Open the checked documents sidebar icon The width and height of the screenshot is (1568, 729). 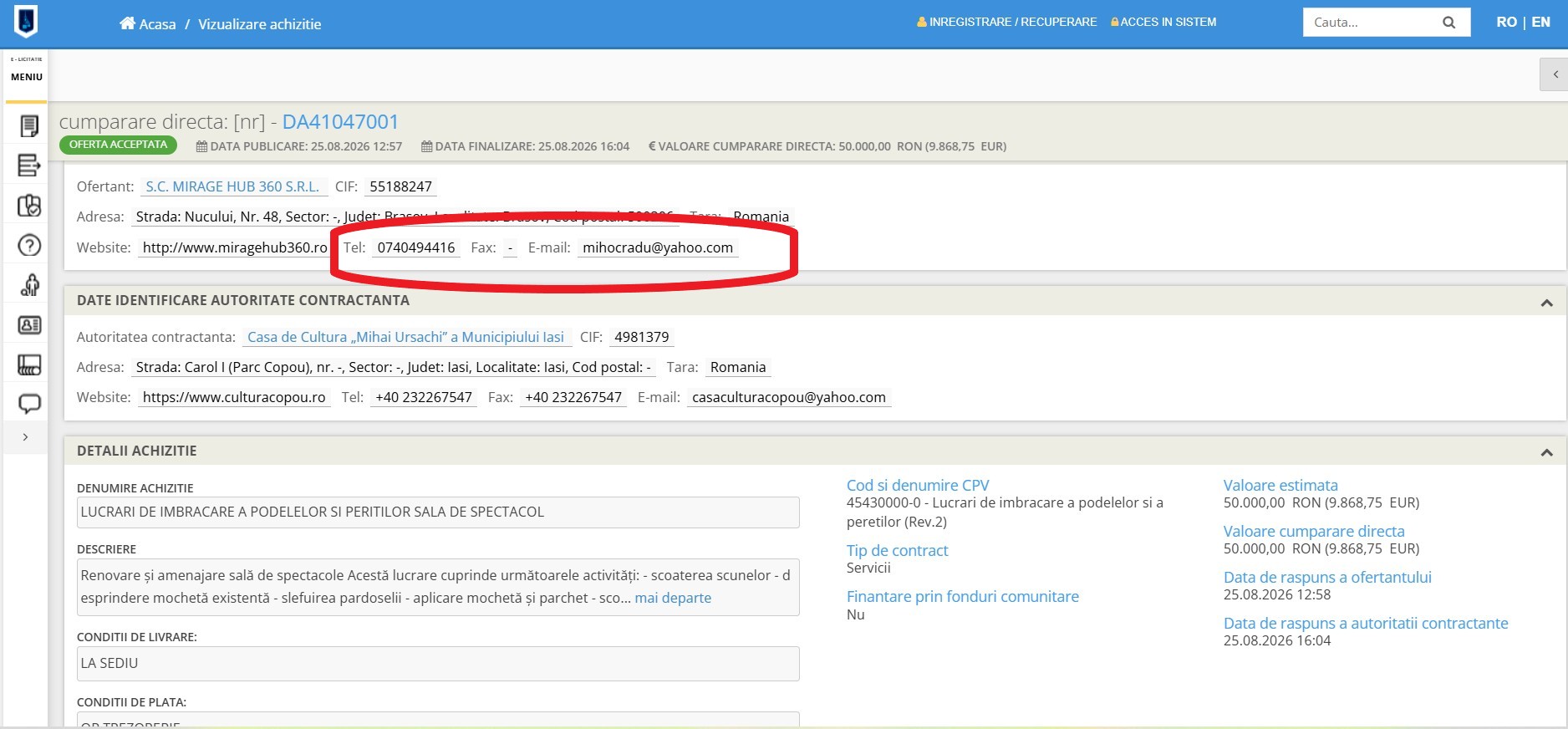[29, 206]
